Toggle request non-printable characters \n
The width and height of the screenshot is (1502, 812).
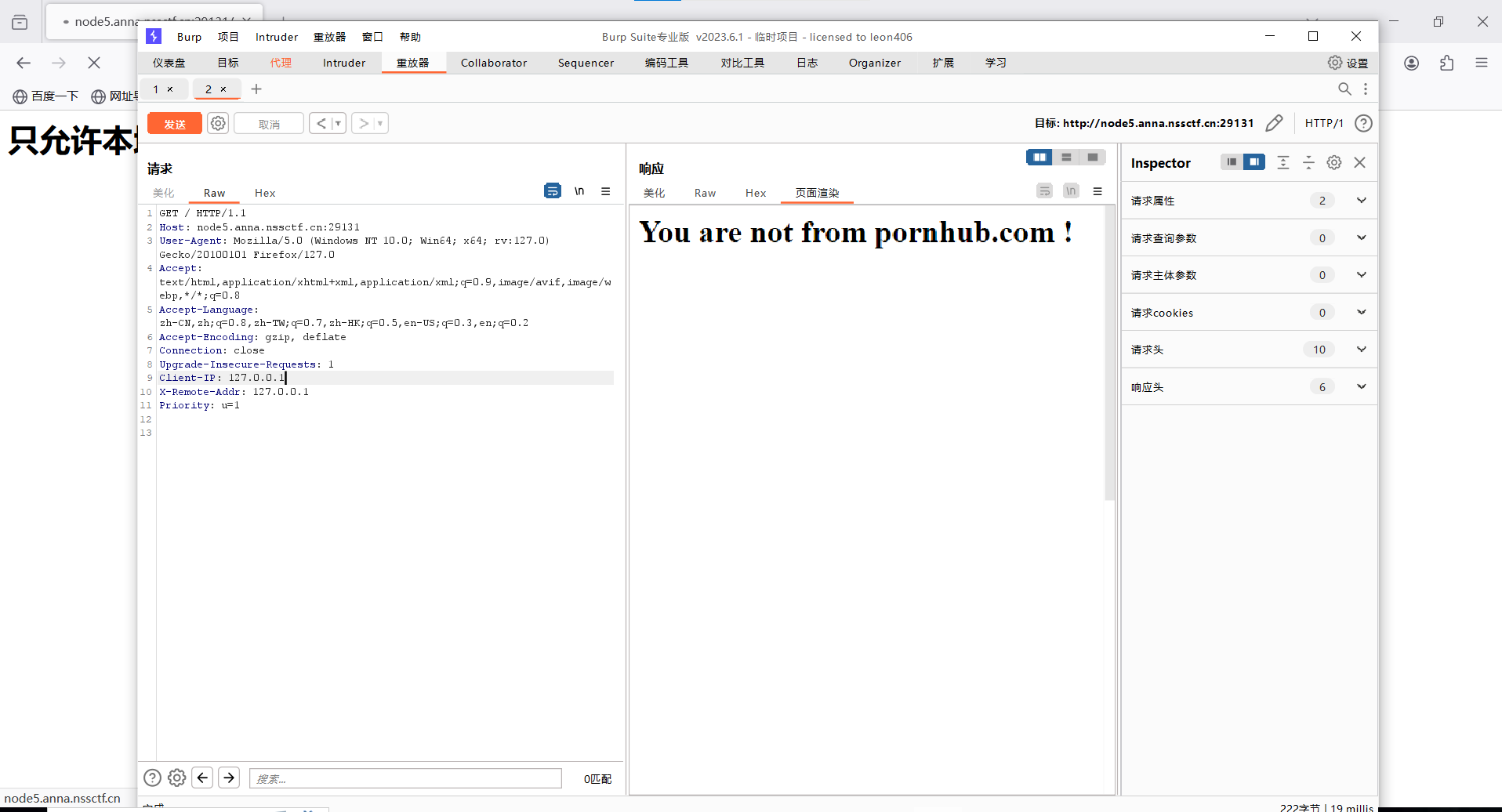point(579,190)
